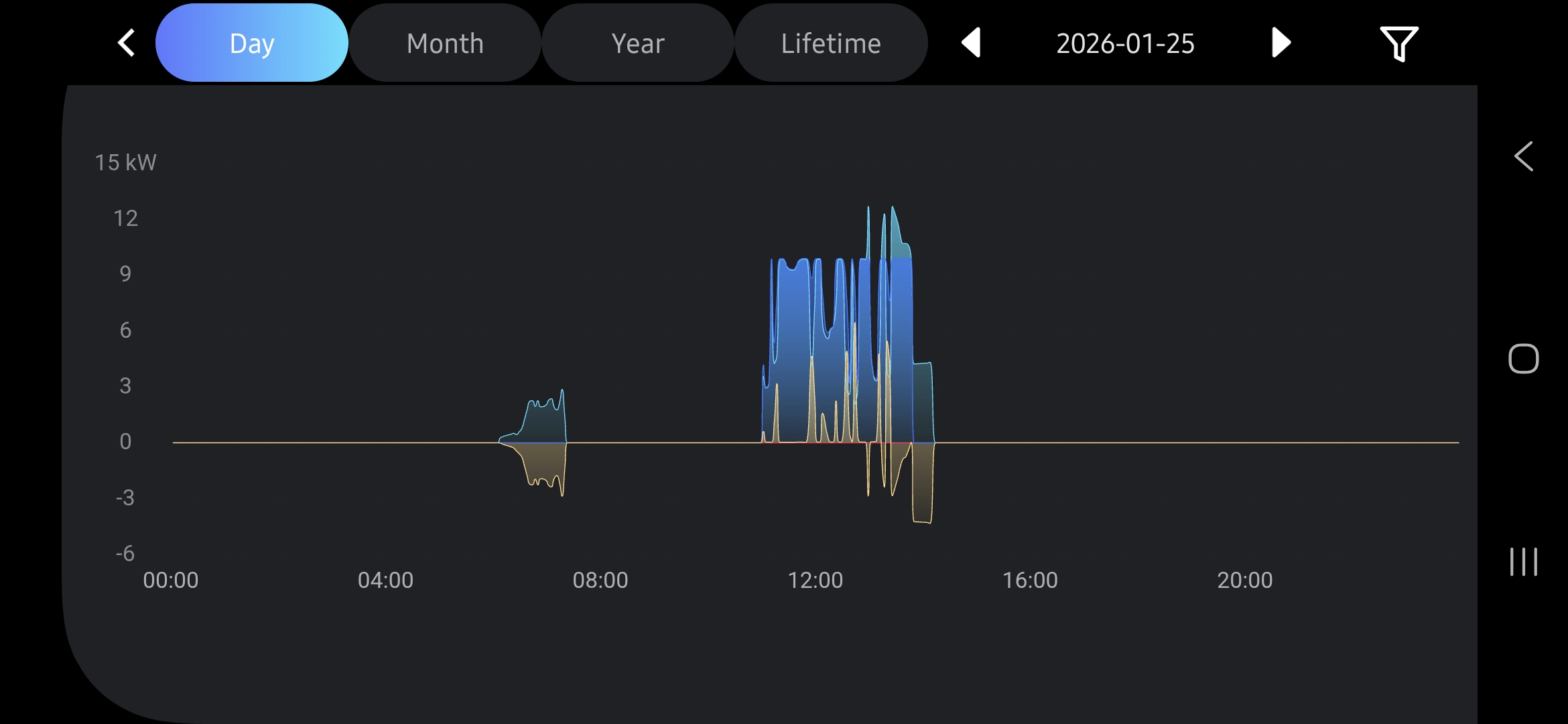Show Lifetime statistics tab
This screenshot has width=1568, height=724.
tap(831, 43)
